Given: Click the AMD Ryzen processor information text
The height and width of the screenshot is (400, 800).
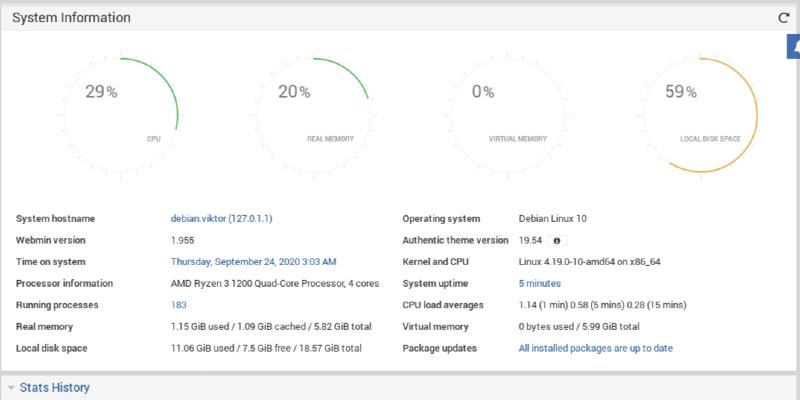Looking at the screenshot, I should click(x=269, y=283).
